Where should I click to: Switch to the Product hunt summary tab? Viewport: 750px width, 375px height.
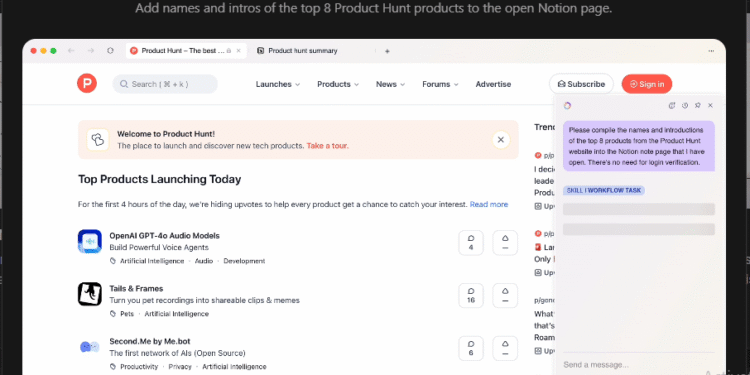pyautogui.click(x=303, y=51)
